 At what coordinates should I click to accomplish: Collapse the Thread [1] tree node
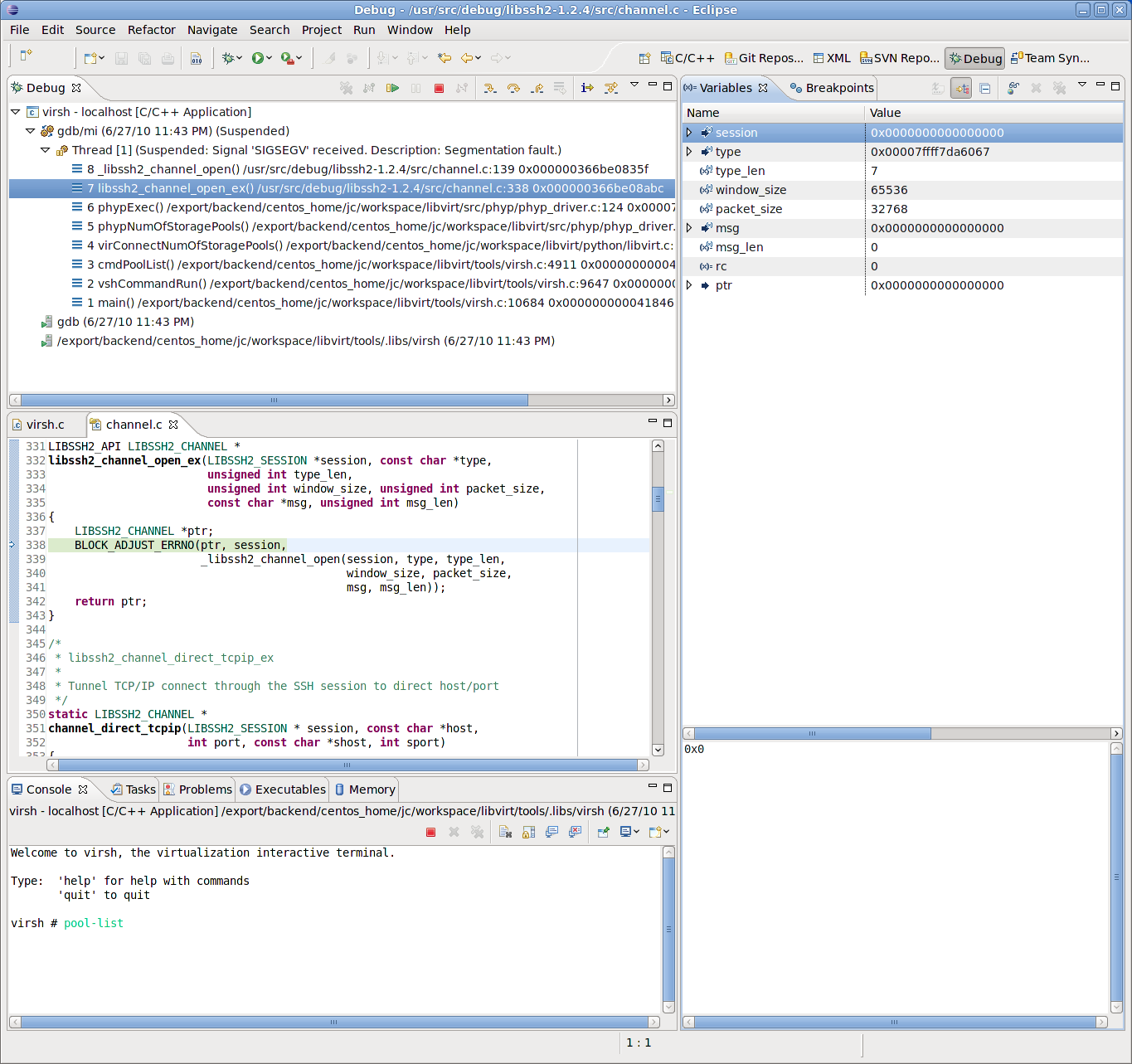click(46, 150)
